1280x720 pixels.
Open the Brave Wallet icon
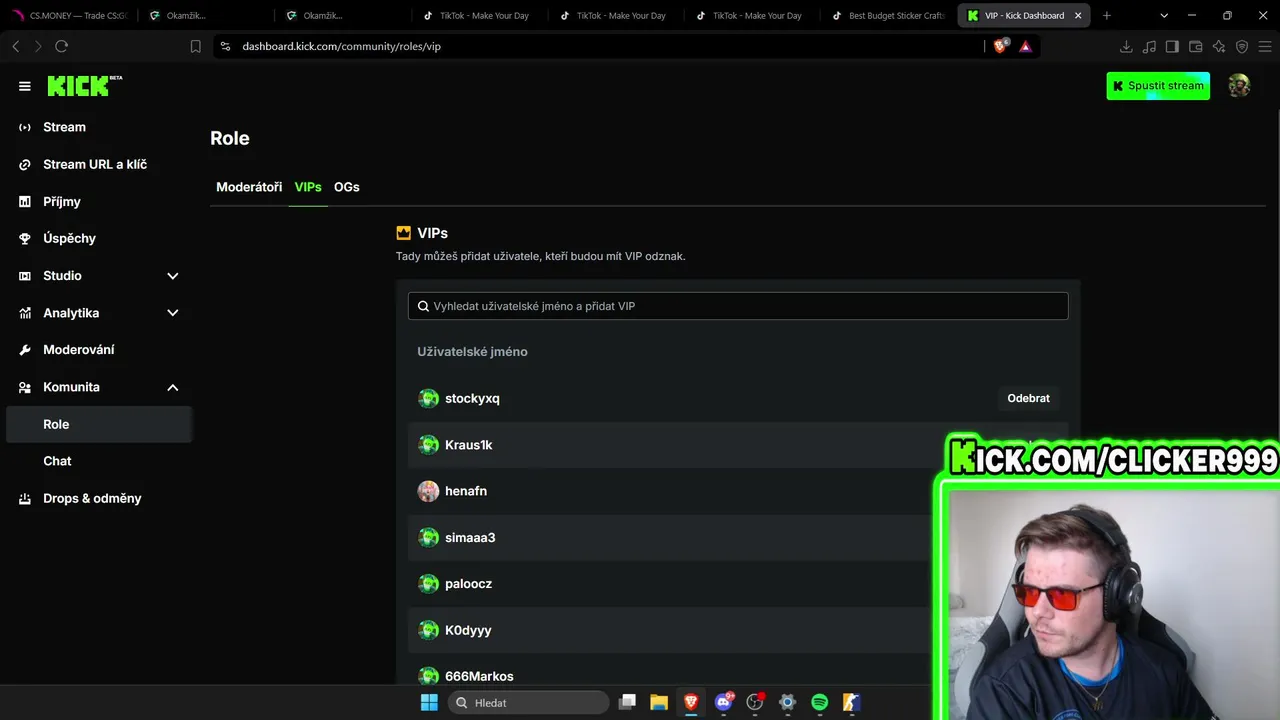(1195, 47)
